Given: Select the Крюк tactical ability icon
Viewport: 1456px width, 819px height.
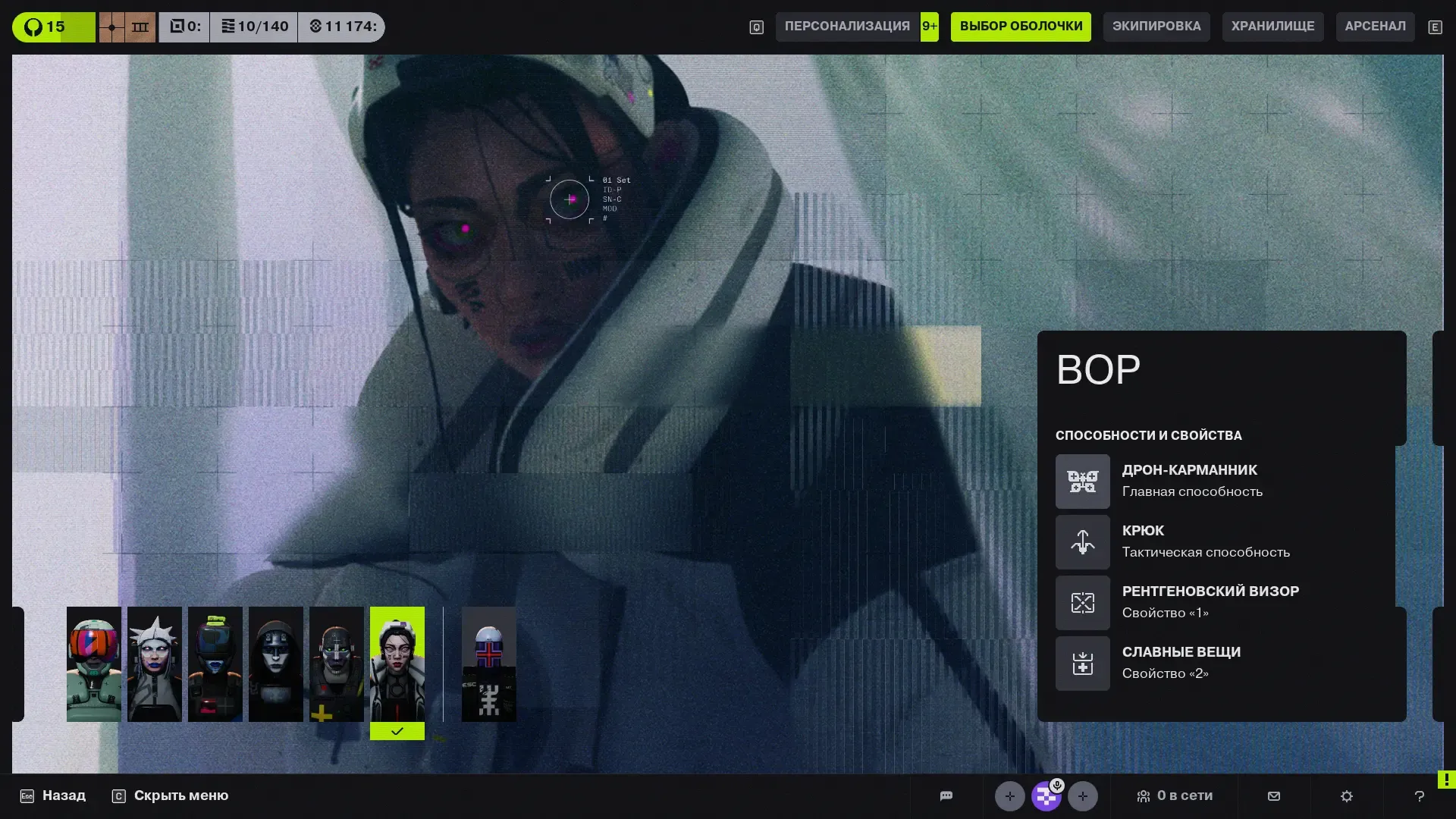Looking at the screenshot, I should click(1082, 542).
